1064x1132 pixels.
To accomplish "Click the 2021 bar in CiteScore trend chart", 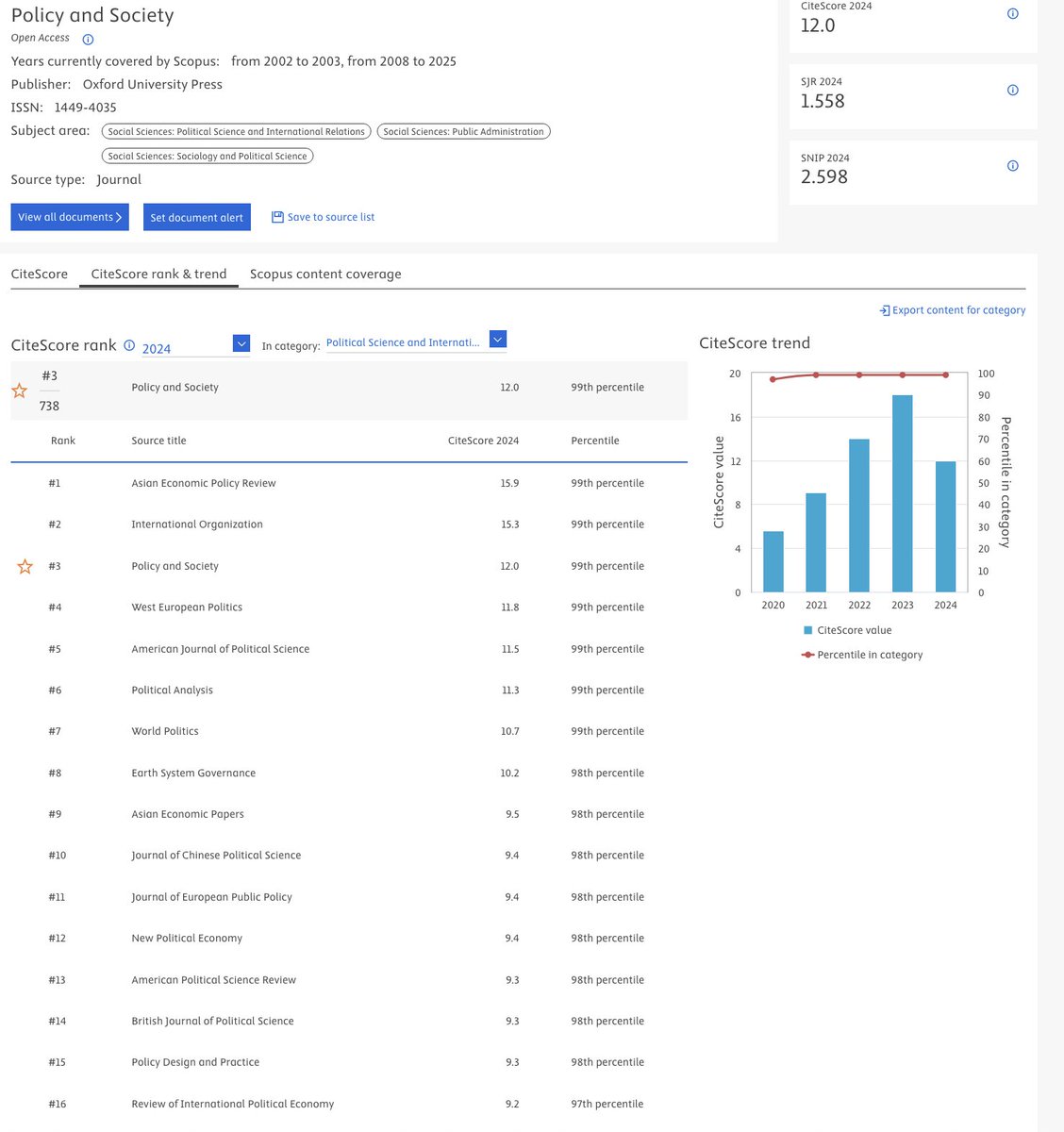I will [x=817, y=542].
